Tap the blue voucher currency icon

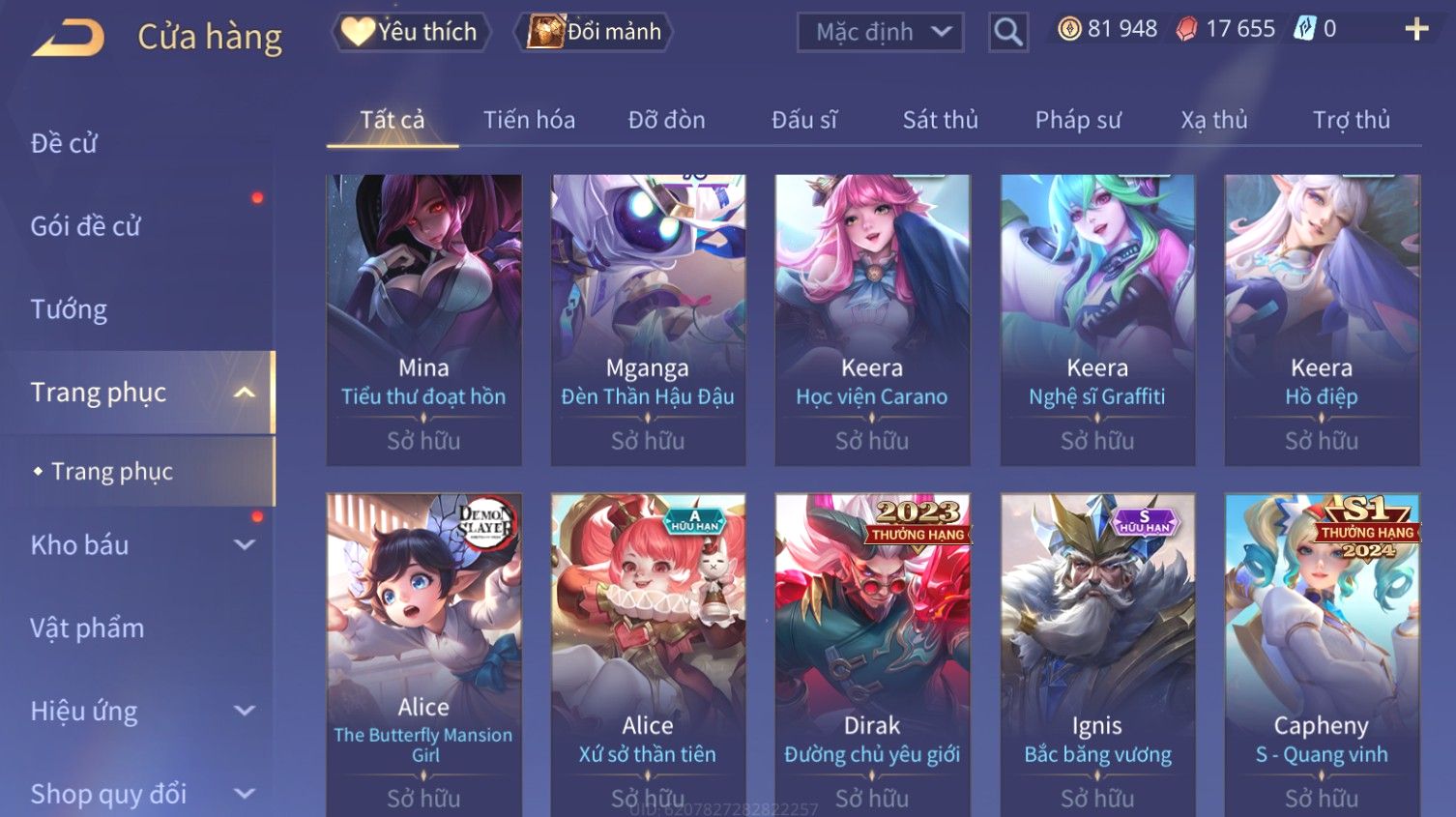(x=1305, y=29)
